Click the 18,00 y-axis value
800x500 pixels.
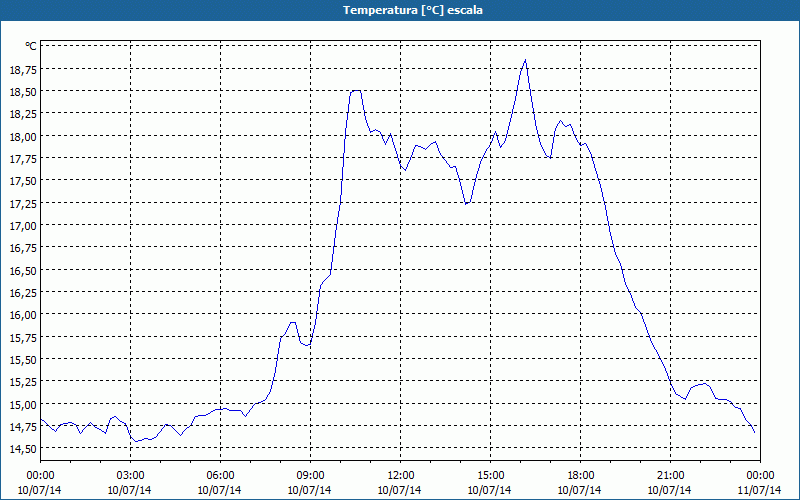point(23,136)
